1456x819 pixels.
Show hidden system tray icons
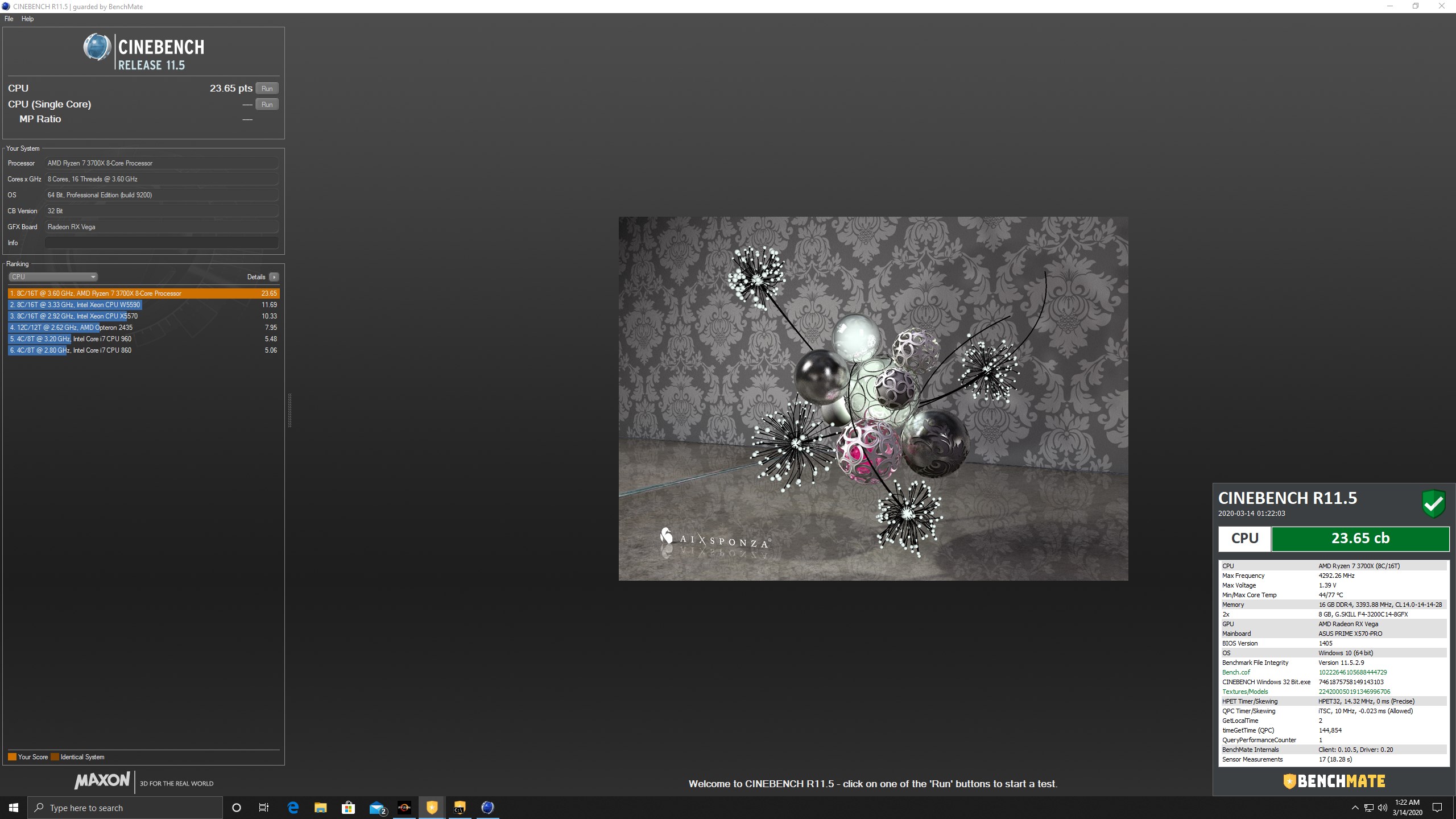1355,808
